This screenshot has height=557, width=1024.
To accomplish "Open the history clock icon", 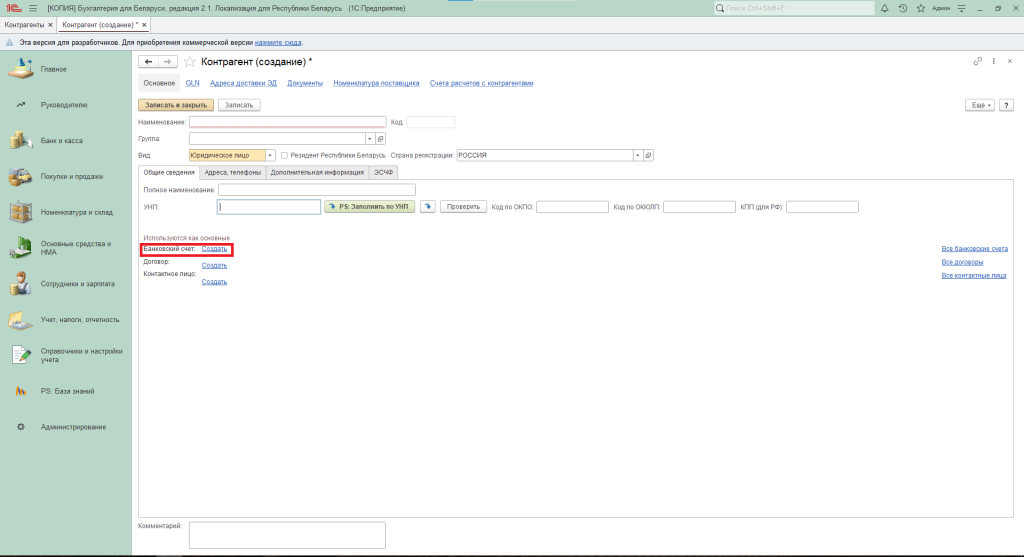I will pos(903,8).
